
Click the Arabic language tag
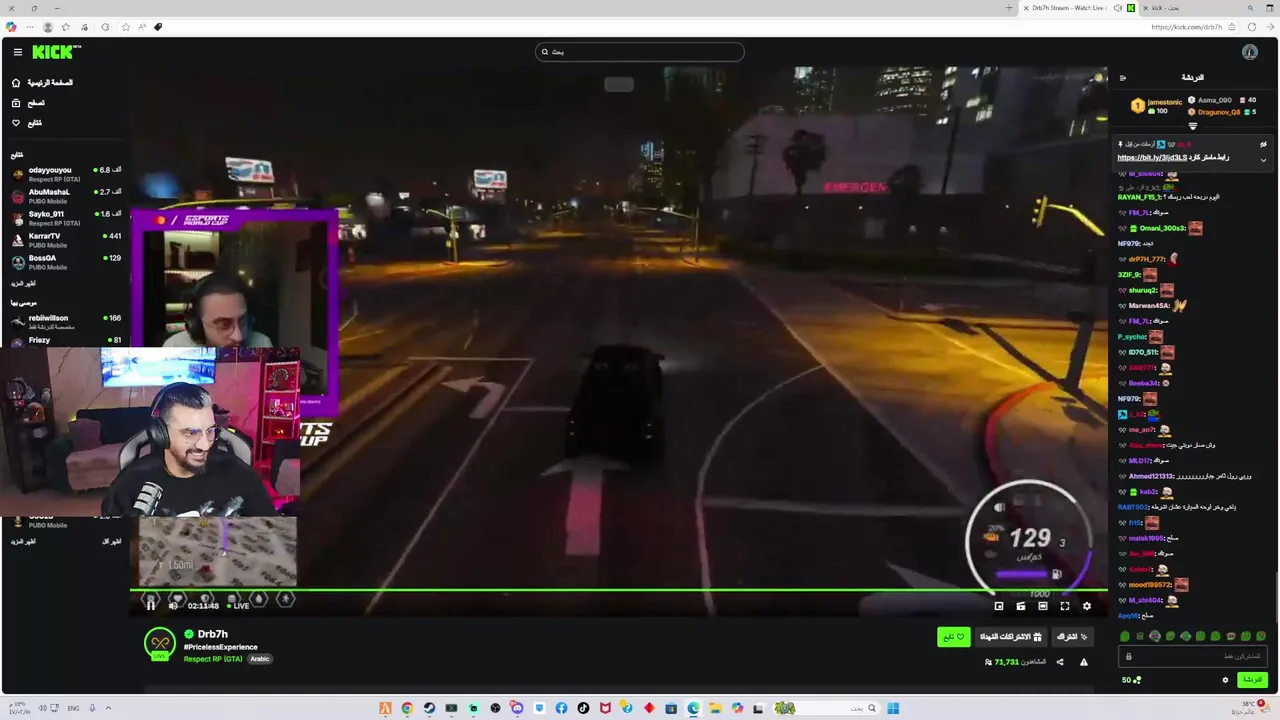coord(260,659)
